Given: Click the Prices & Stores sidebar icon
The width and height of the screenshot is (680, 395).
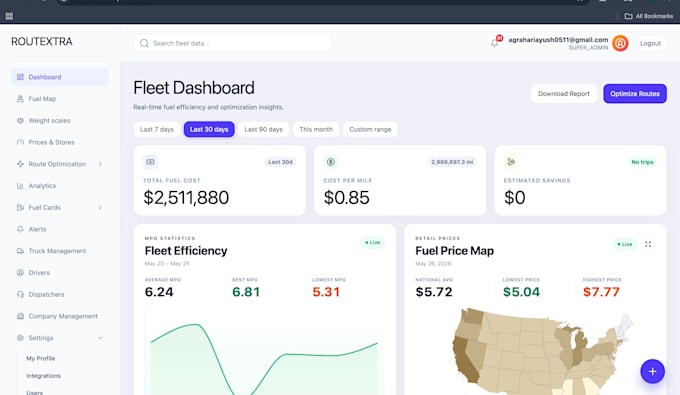Looking at the screenshot, I should click(x=20, y=142).
